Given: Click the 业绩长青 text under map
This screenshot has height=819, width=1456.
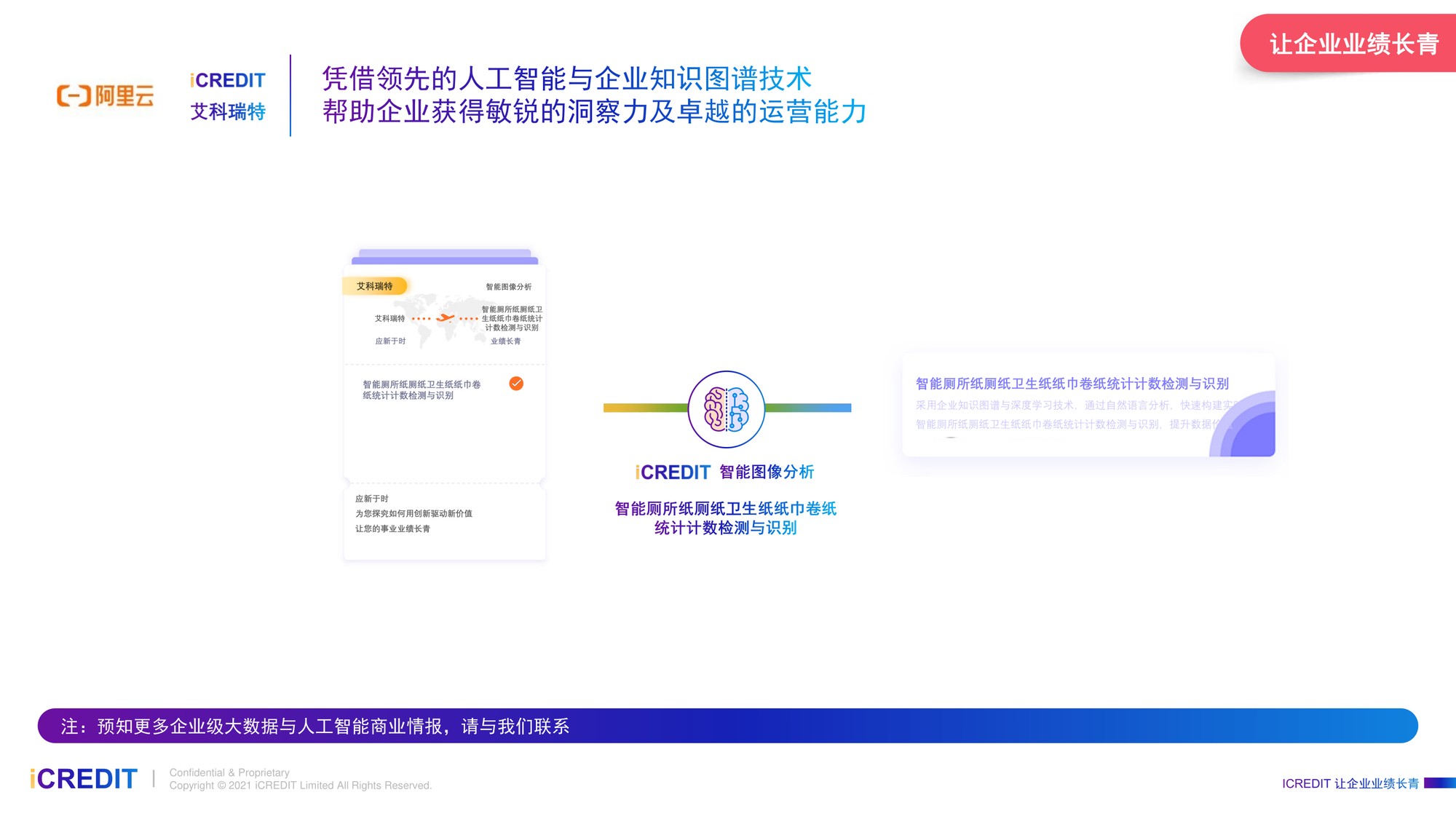Looking at the screenshot, I should pos(505,341).
